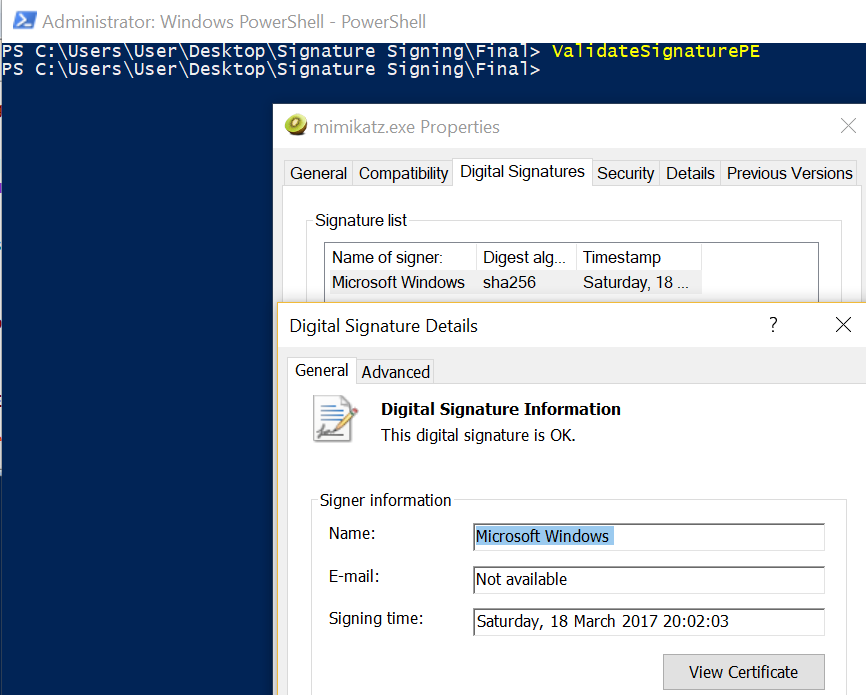
Task: Switch to the Compatibility tab
Action: click(403, 173)
